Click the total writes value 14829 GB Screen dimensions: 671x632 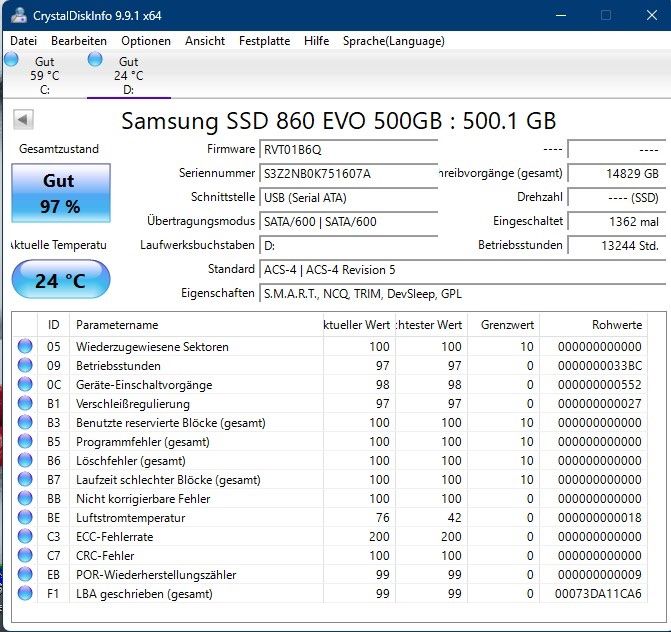coord(616,174)
